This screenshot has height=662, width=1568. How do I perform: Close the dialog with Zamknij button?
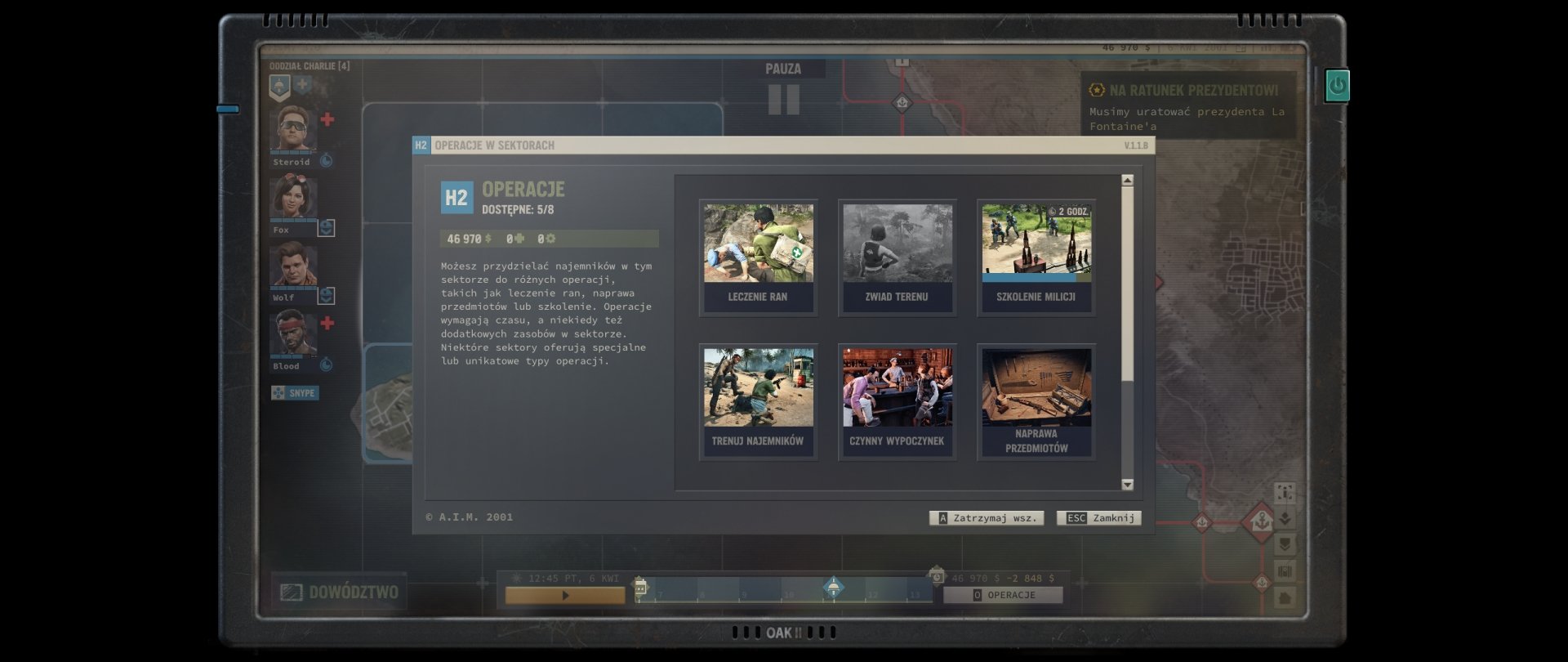[x=1099, y=518]
